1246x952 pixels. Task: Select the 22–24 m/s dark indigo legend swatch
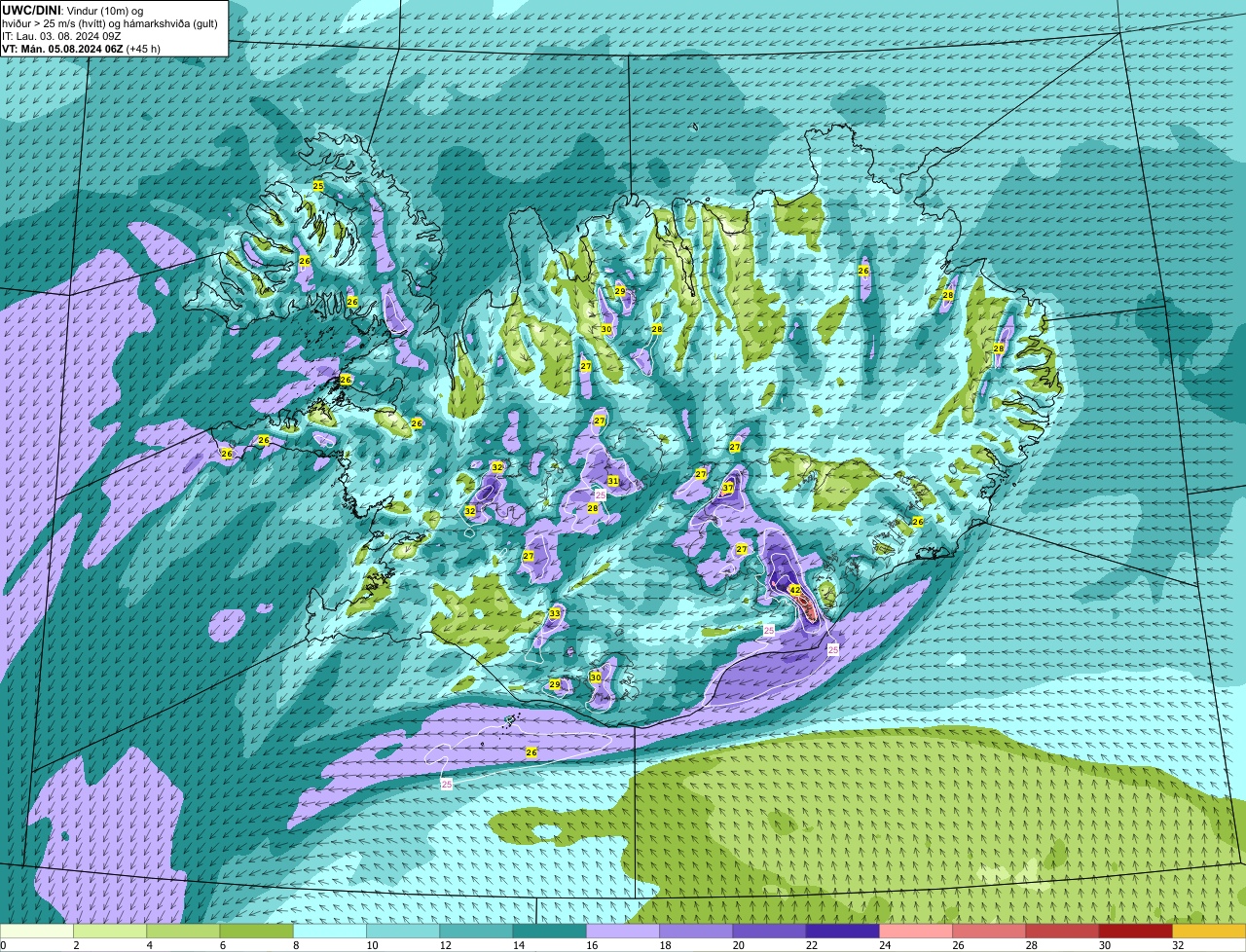point(843,931)
